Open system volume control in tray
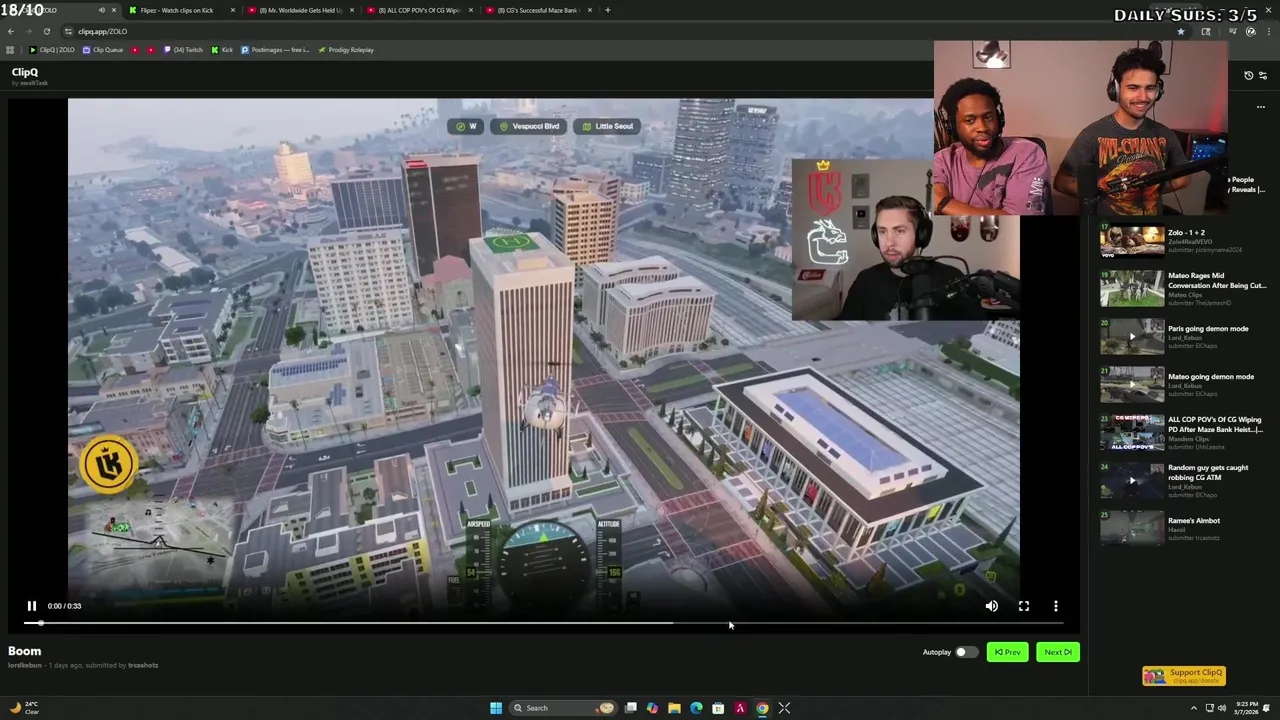The width and height of the screenshot is (1280, 720). (1224, 708)
